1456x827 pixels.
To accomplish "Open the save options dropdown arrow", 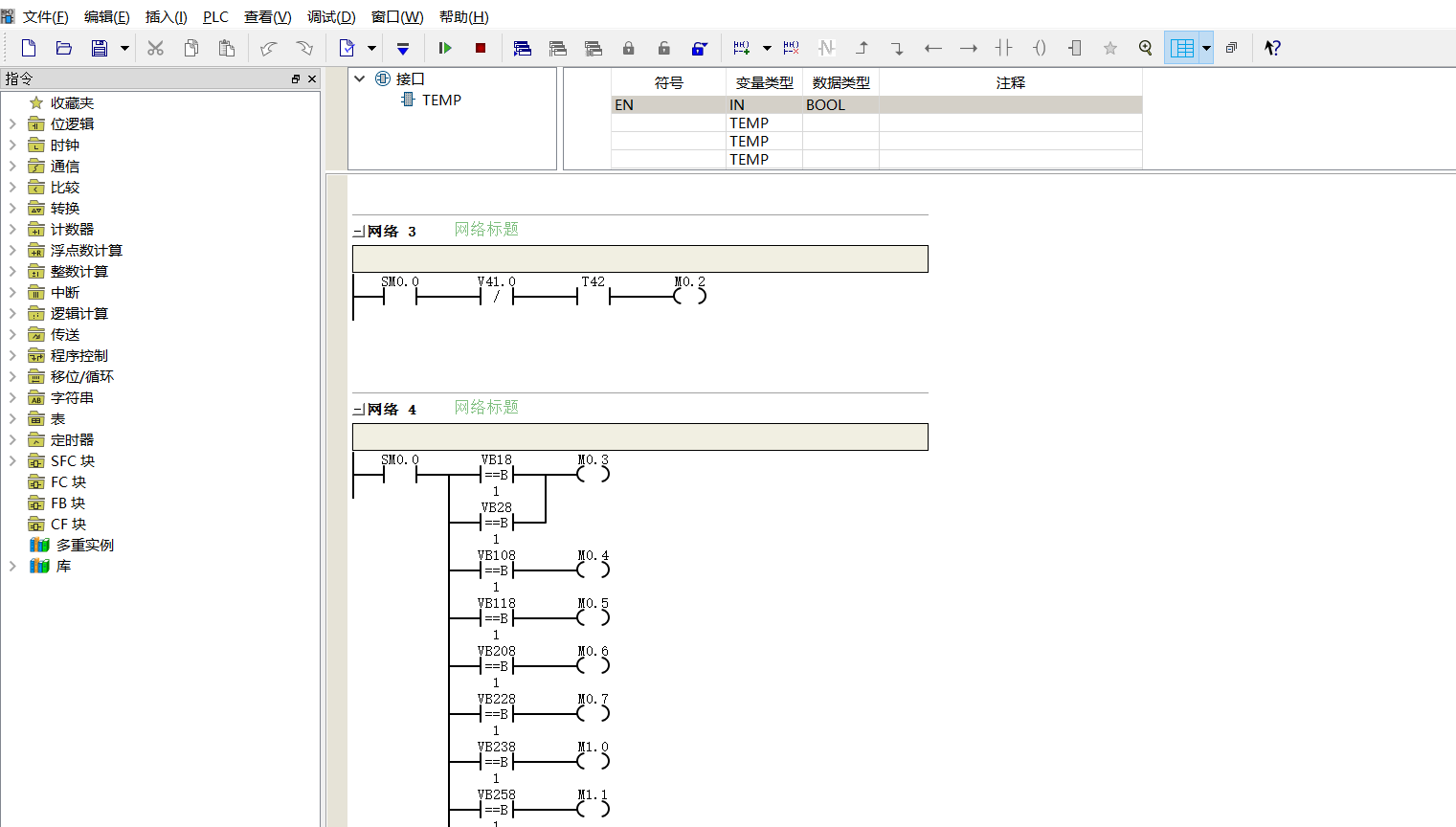I will (124, 48).
